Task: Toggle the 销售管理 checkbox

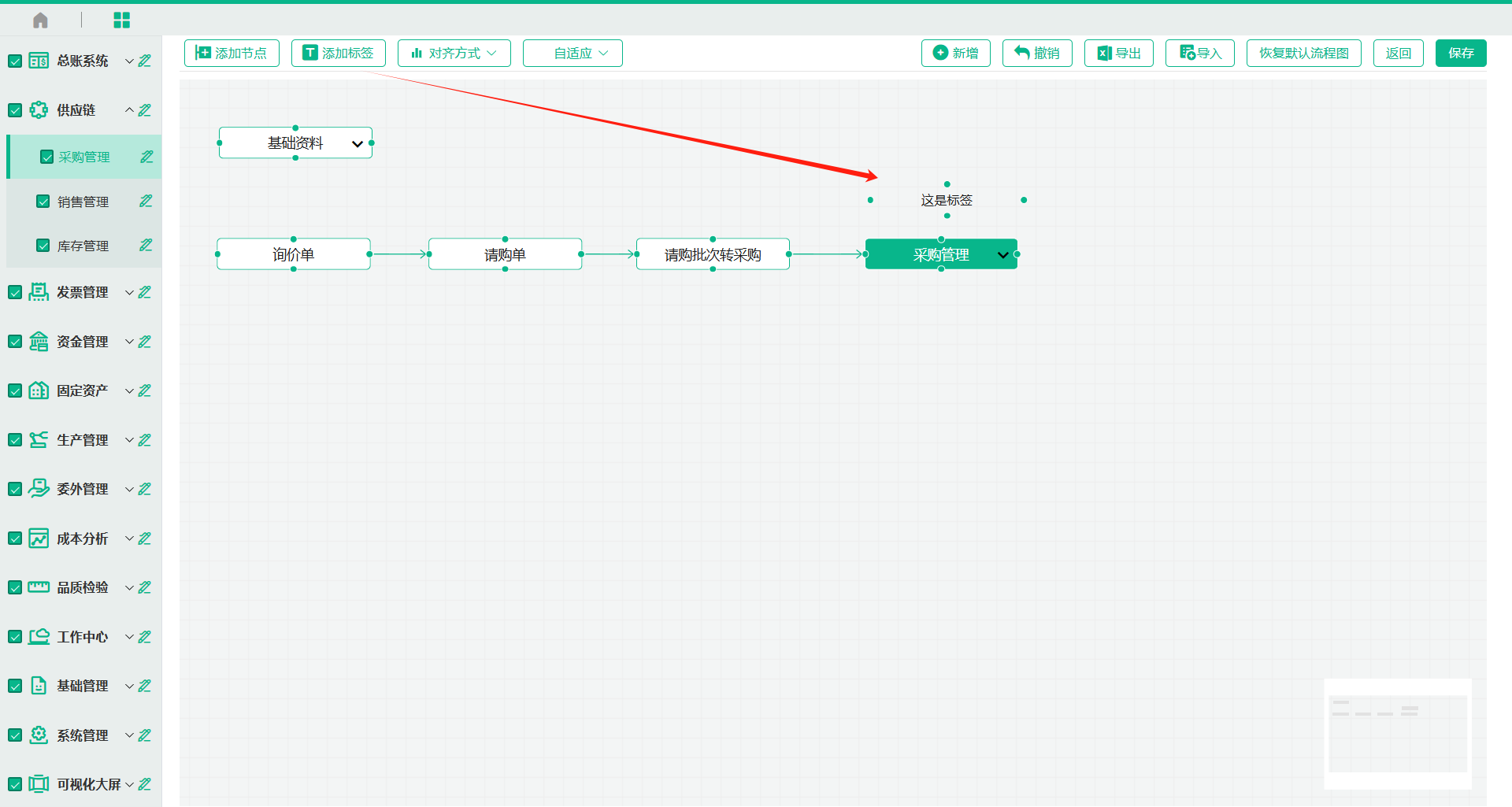Action: pos(43,202)
